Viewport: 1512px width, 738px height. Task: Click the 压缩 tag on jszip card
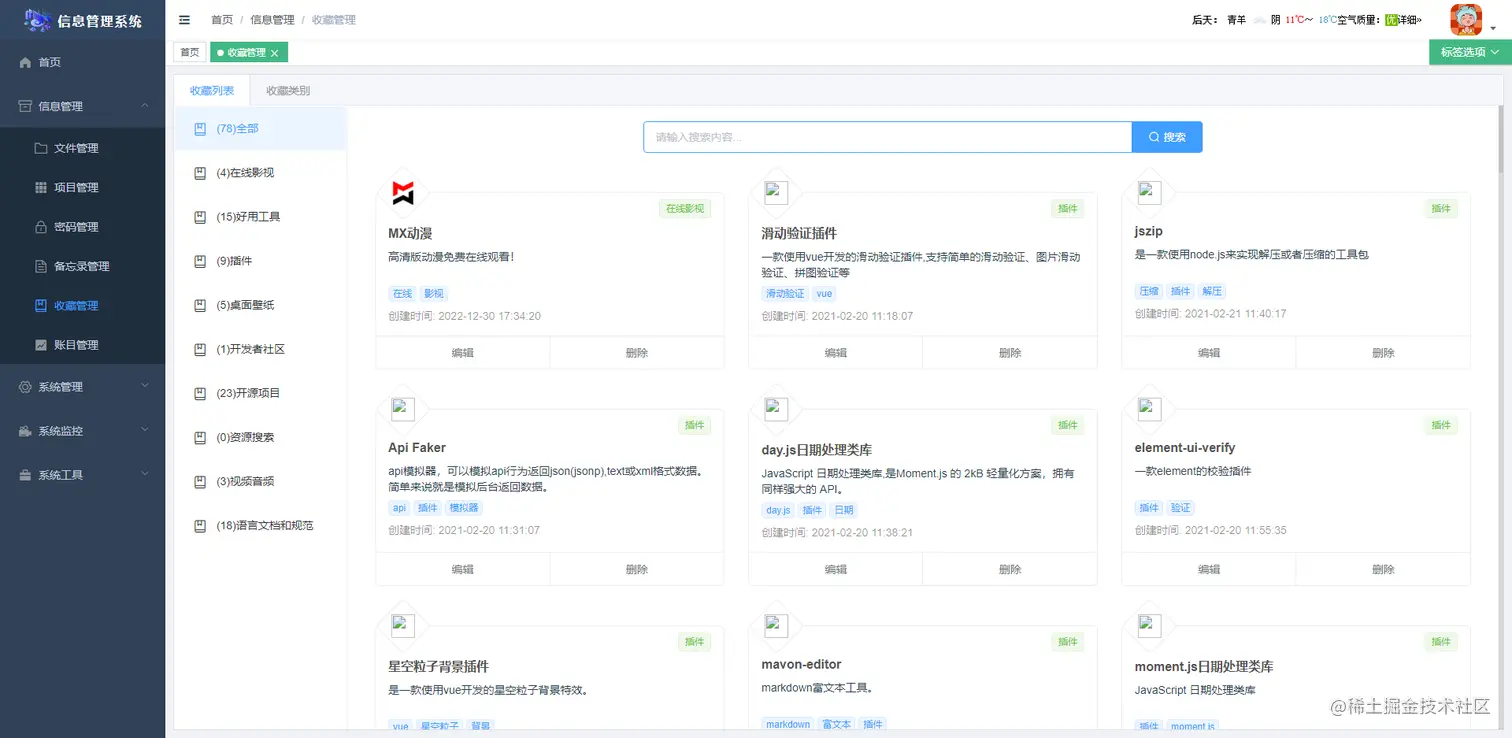1149,291
